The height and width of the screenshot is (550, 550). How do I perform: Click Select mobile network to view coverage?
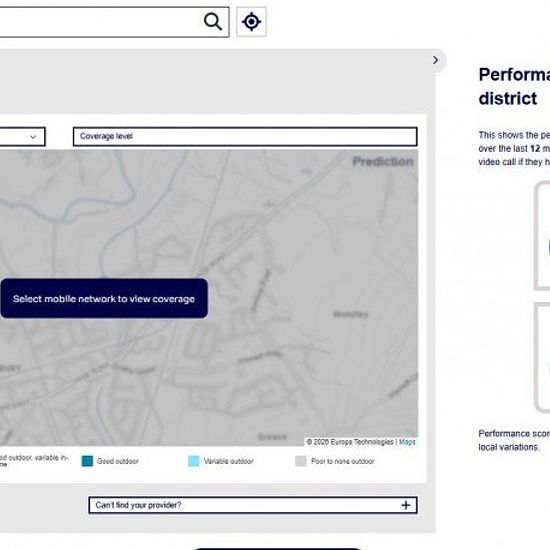(104, 299)
